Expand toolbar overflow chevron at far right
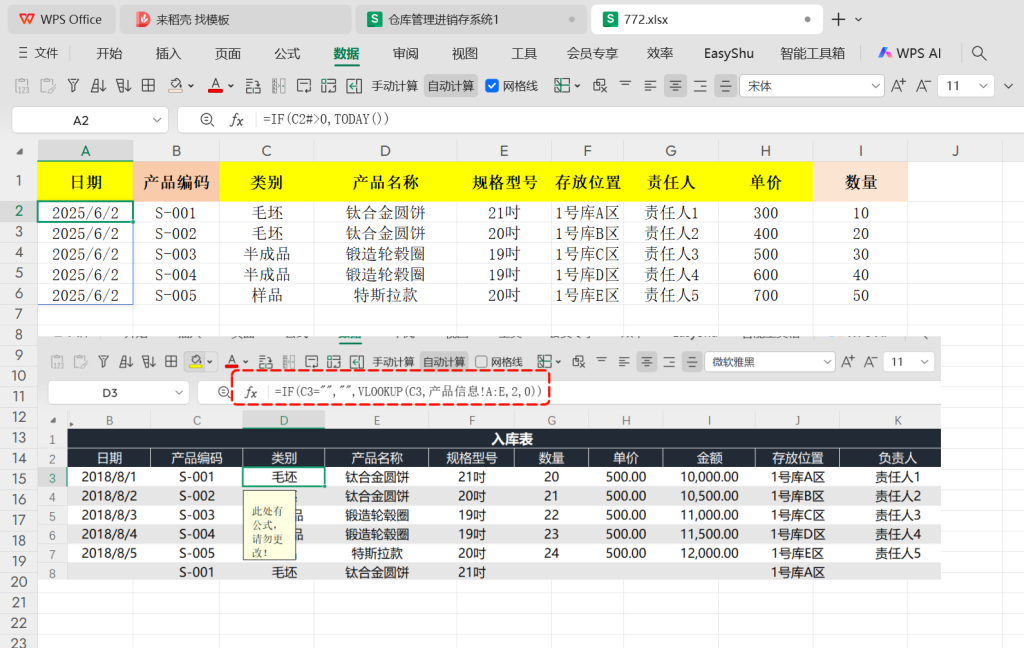 (1008, 86)
